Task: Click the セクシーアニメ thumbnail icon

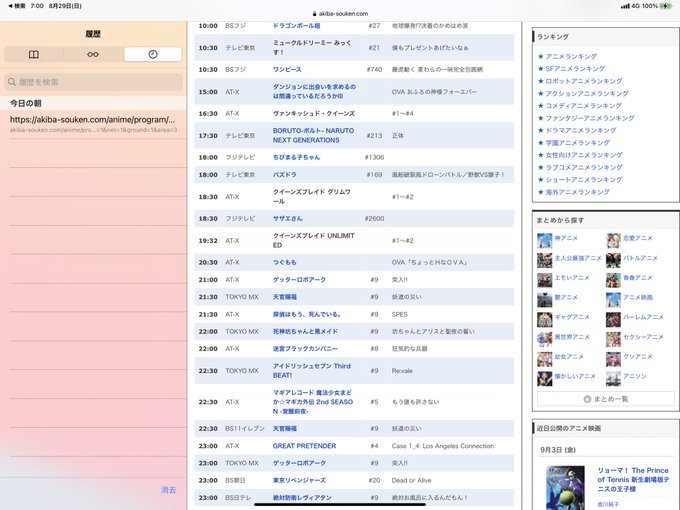Action: tap(613, 339)
